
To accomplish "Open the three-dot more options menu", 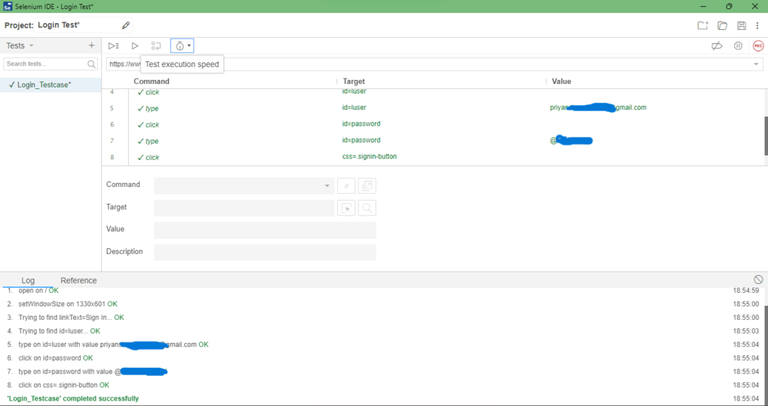I will click(x=757, y=25).
